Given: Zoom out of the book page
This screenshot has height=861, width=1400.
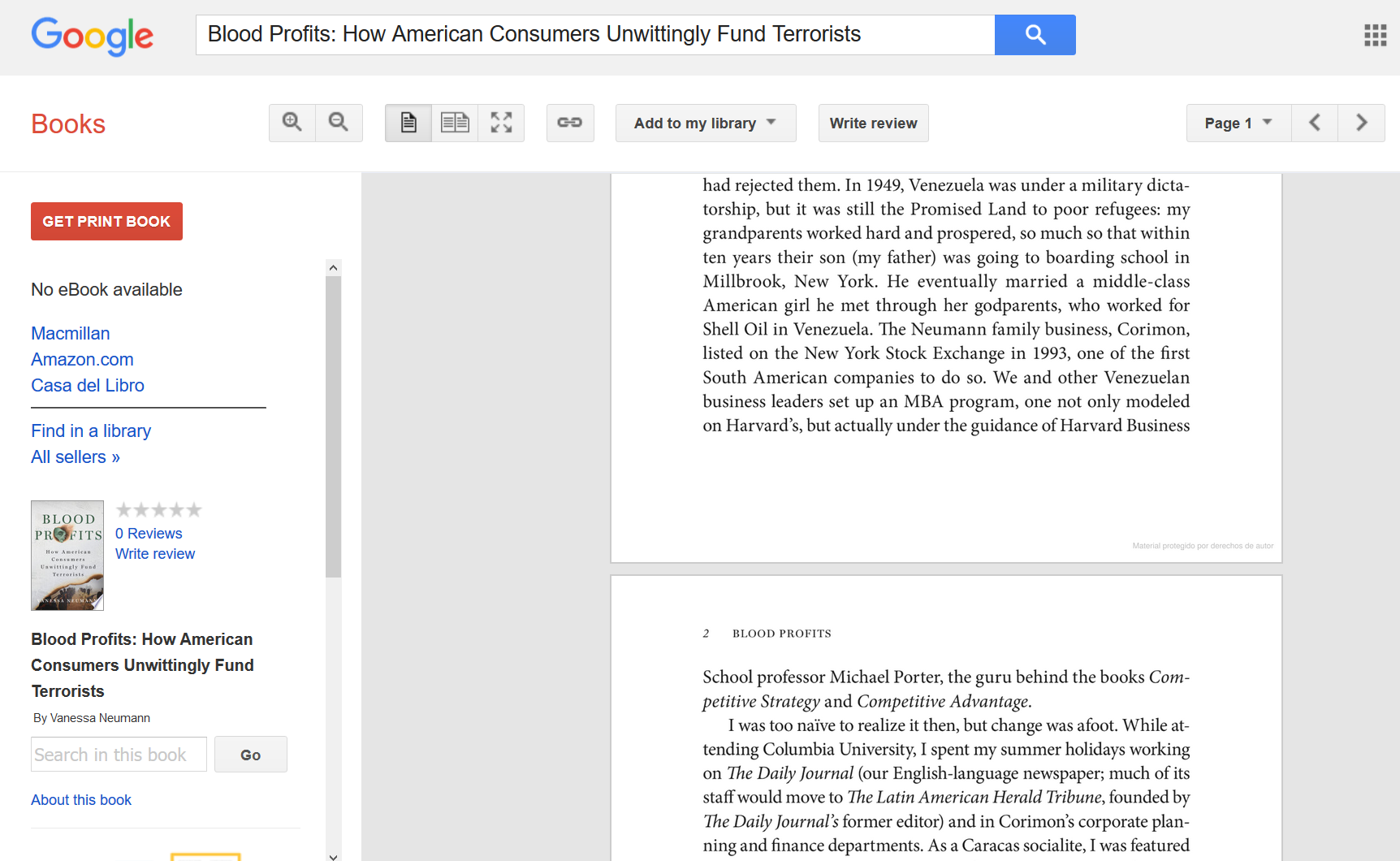Looking at the screenshot, I should pyautogui.click(x=339, y=123).
